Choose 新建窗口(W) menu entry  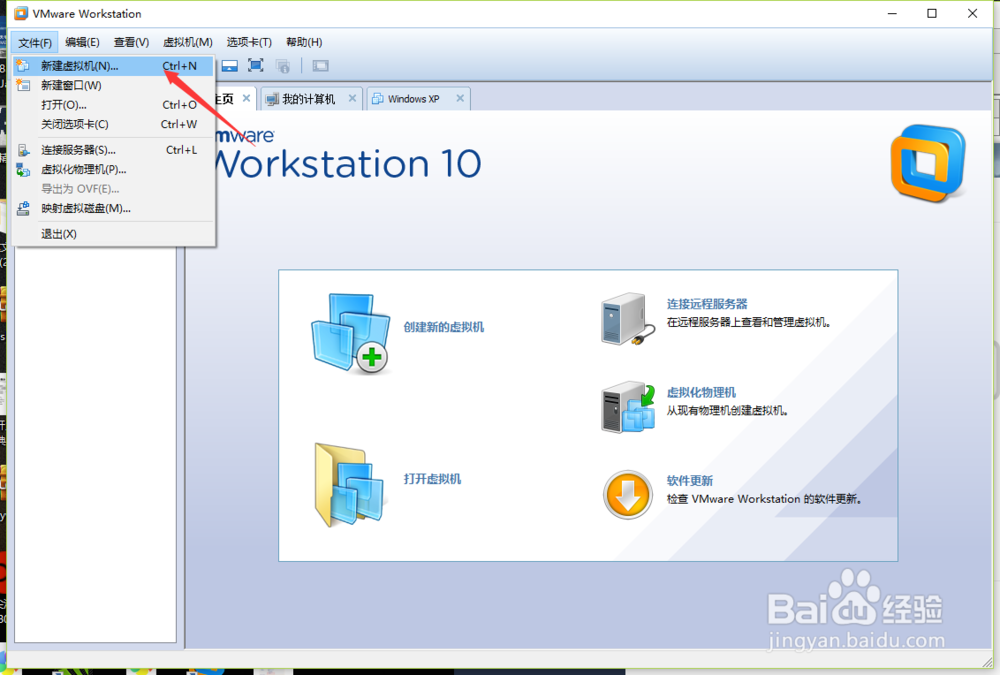[113, 85]
